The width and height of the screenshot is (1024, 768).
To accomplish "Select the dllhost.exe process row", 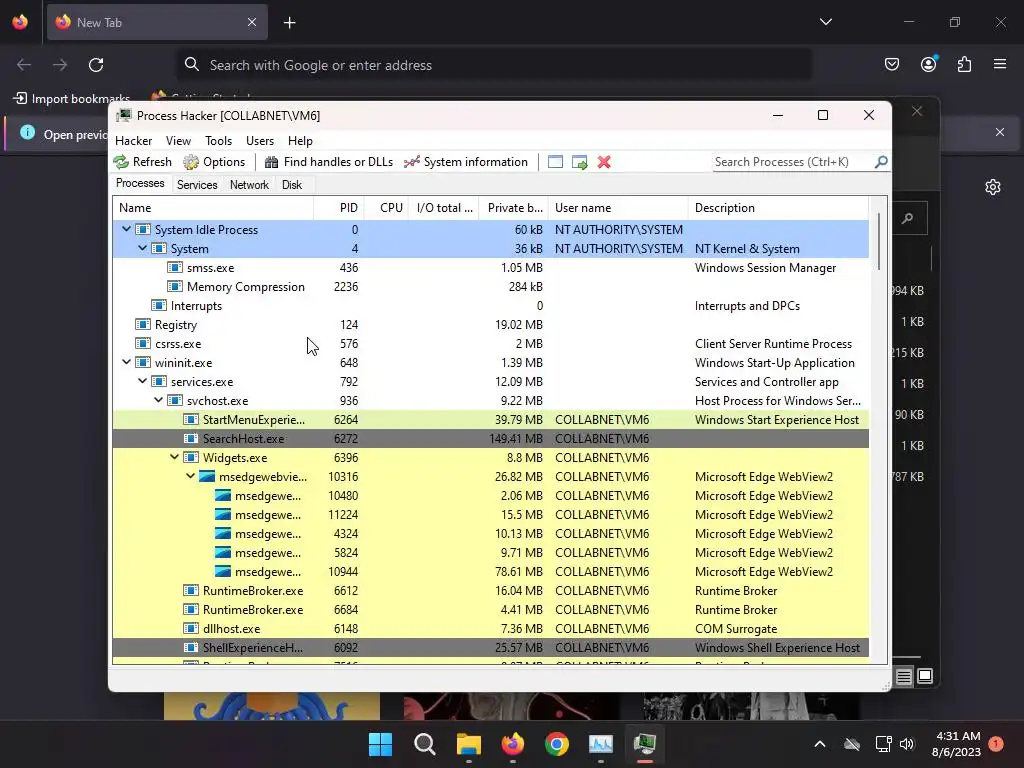I will pos(490,629).
